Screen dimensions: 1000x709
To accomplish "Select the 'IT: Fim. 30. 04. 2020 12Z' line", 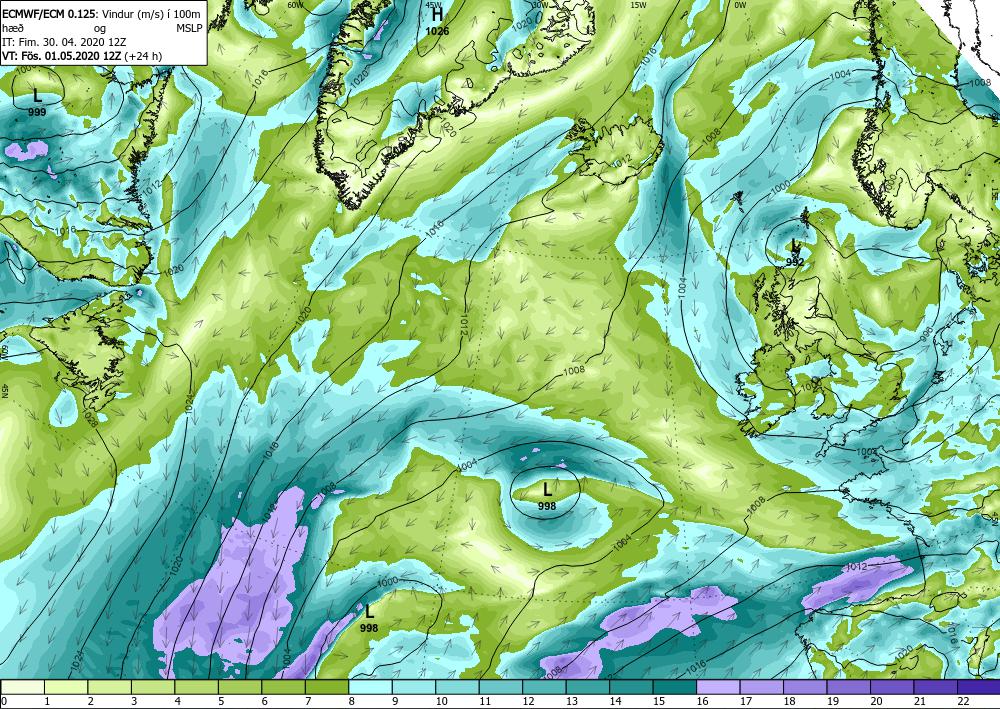I will 64,42.
